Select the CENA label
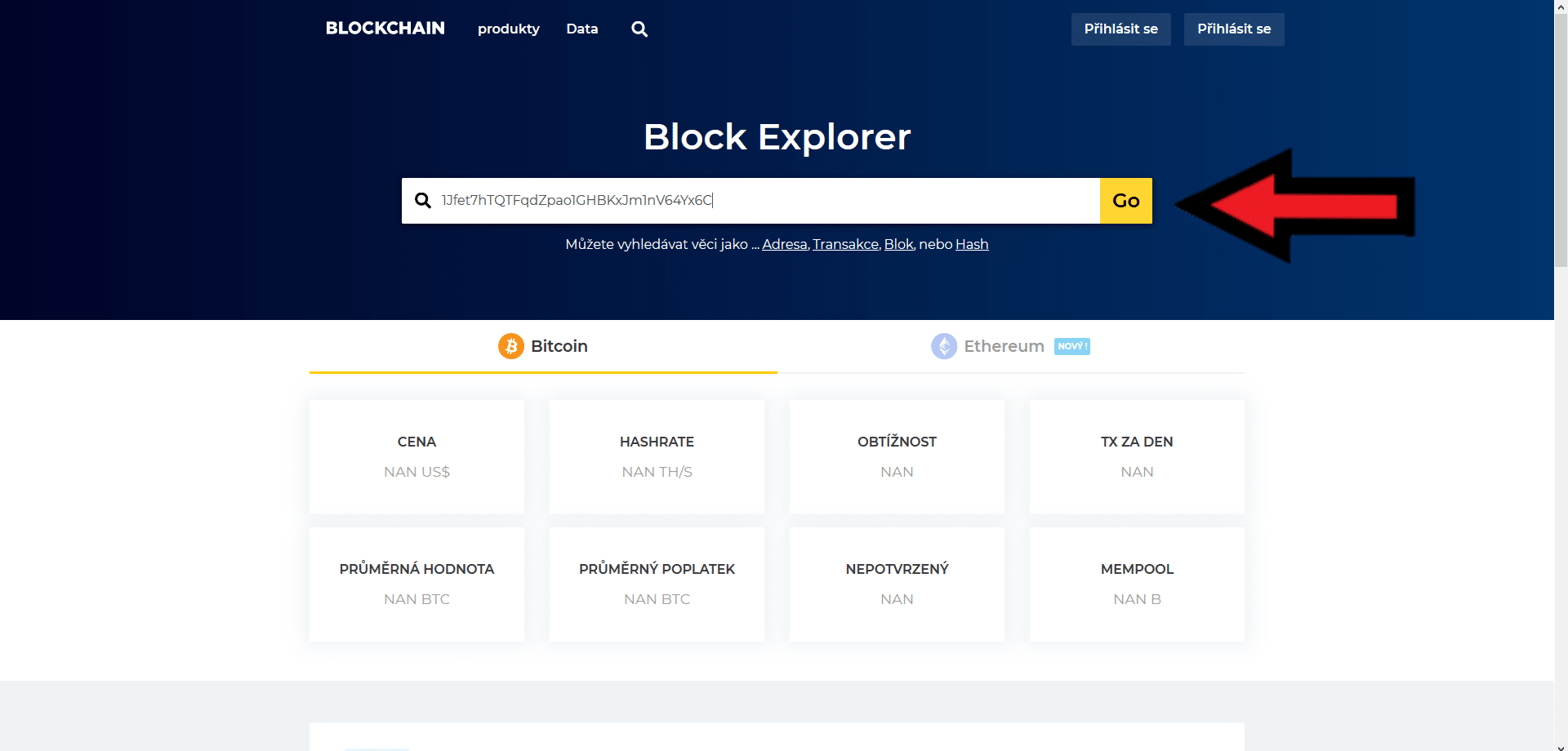 pos(416,442)
